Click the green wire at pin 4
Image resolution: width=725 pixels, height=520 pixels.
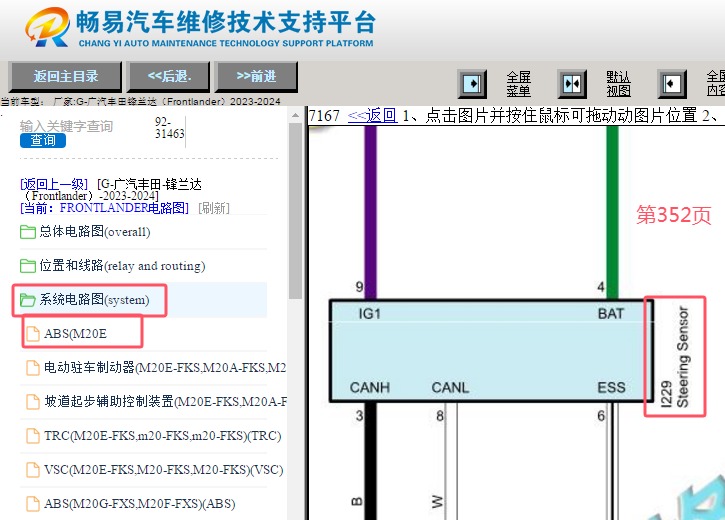(612, 213)
